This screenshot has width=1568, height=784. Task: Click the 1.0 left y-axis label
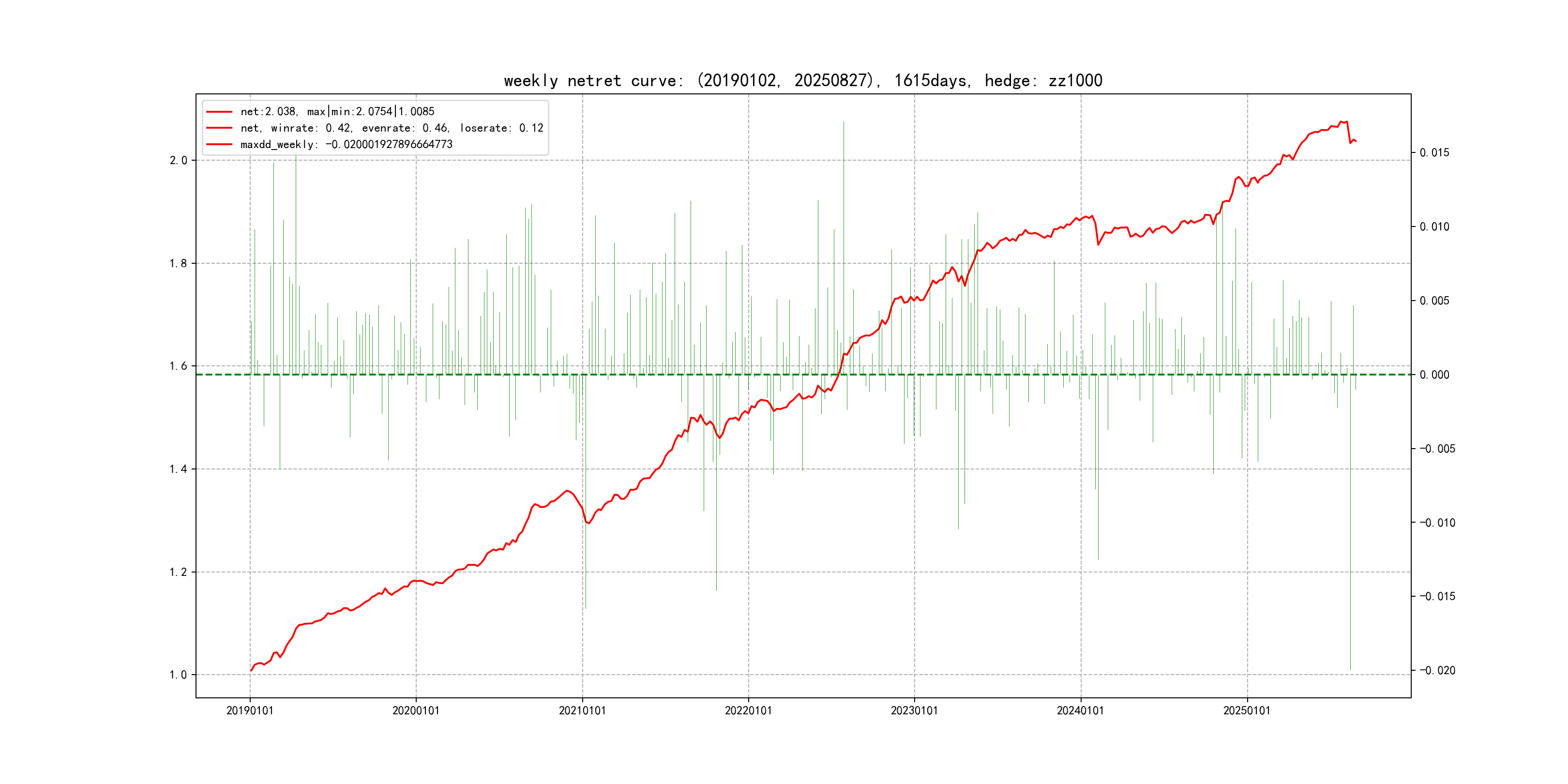[x=179, y=675]
